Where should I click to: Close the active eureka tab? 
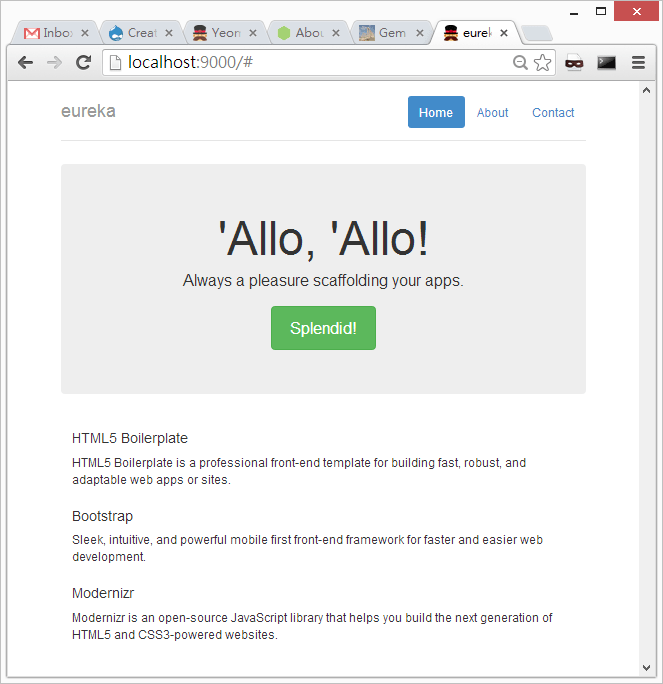point(503,33)
